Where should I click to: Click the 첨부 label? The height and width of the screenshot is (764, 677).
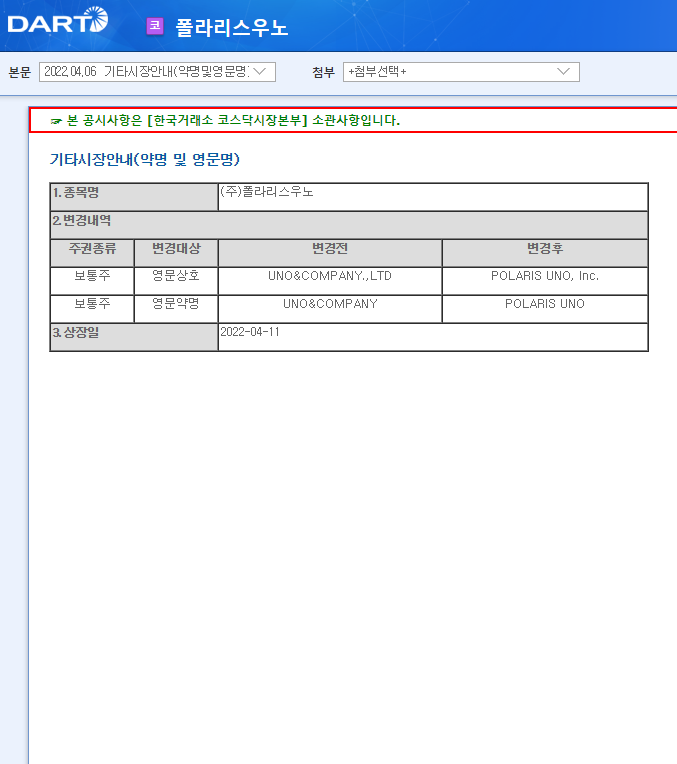[324, 72]
